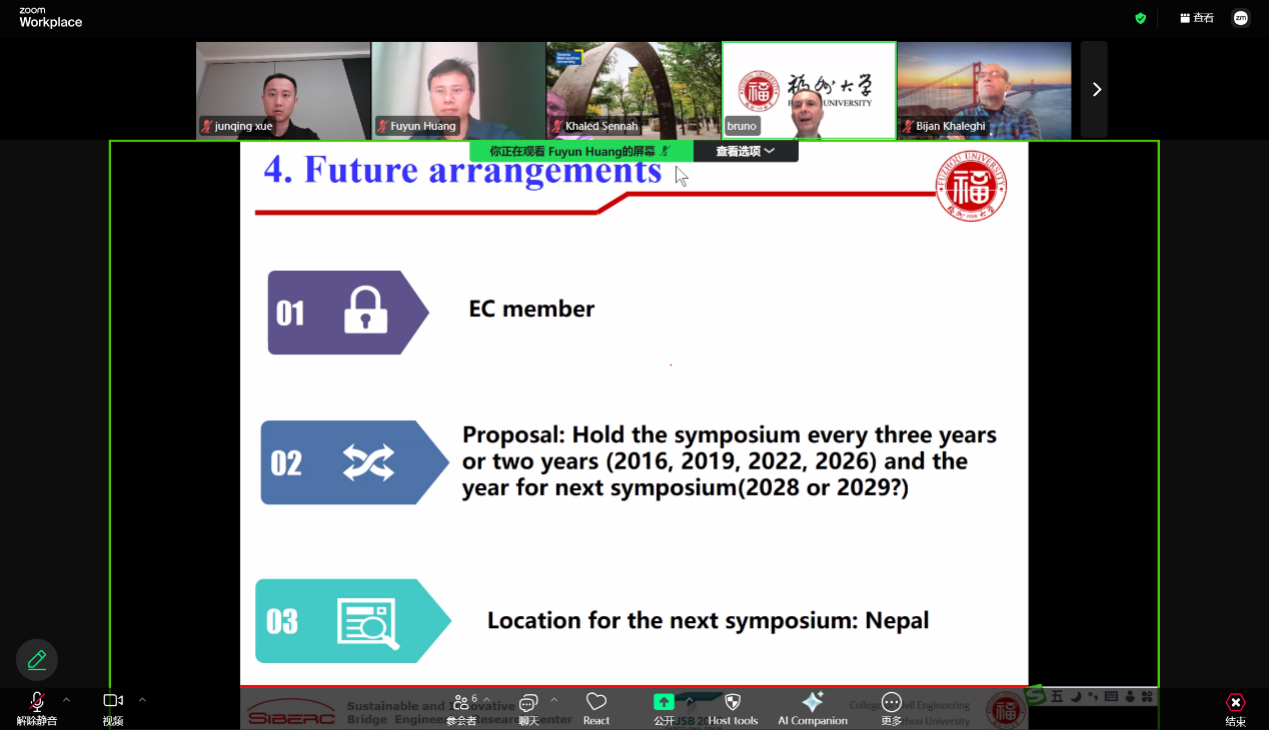The image size is (1269, 730).
Task: Open AI Companion sparkle icon
Action: click(x=812, y=708)
